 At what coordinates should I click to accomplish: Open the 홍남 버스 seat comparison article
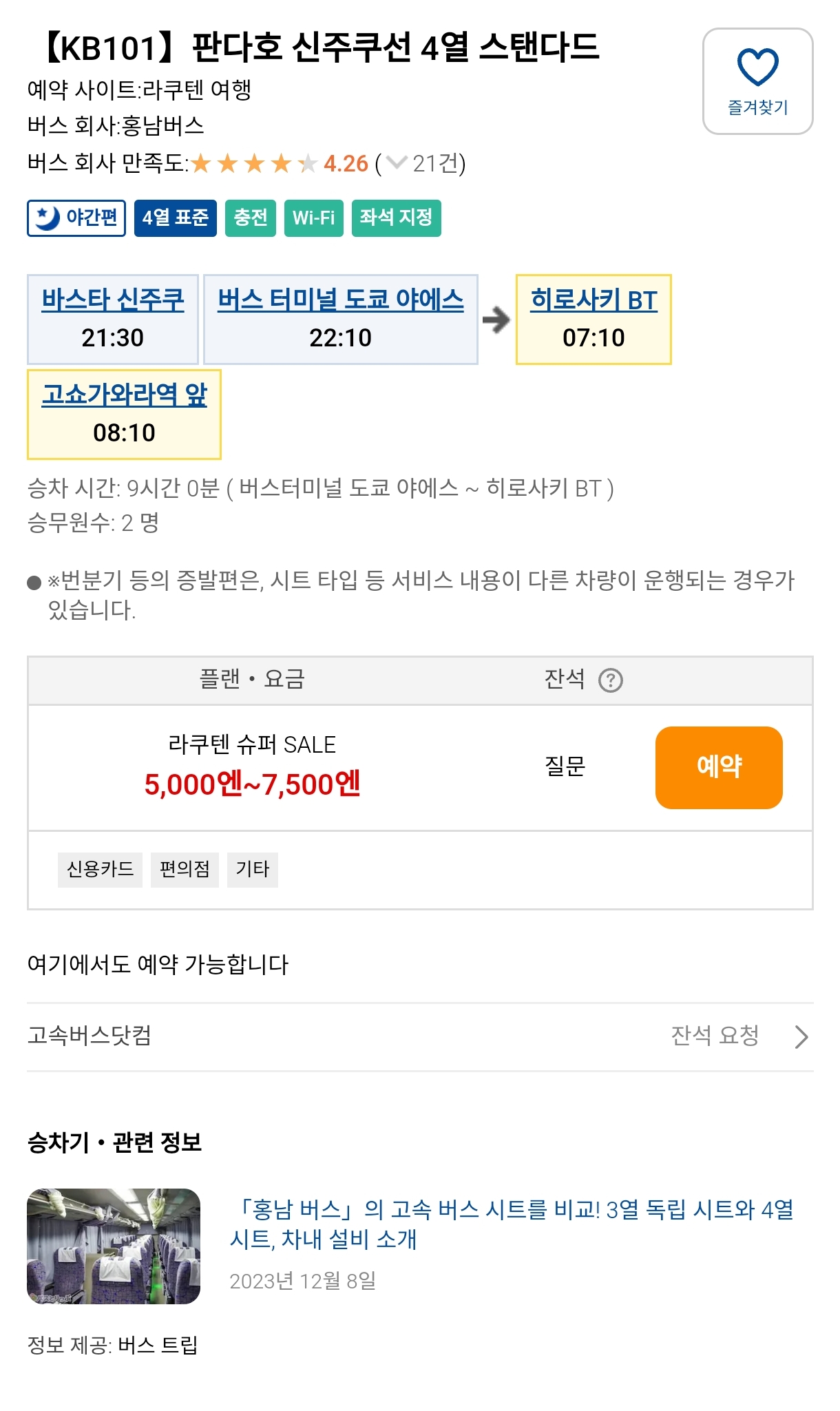tap(511, 1224)
